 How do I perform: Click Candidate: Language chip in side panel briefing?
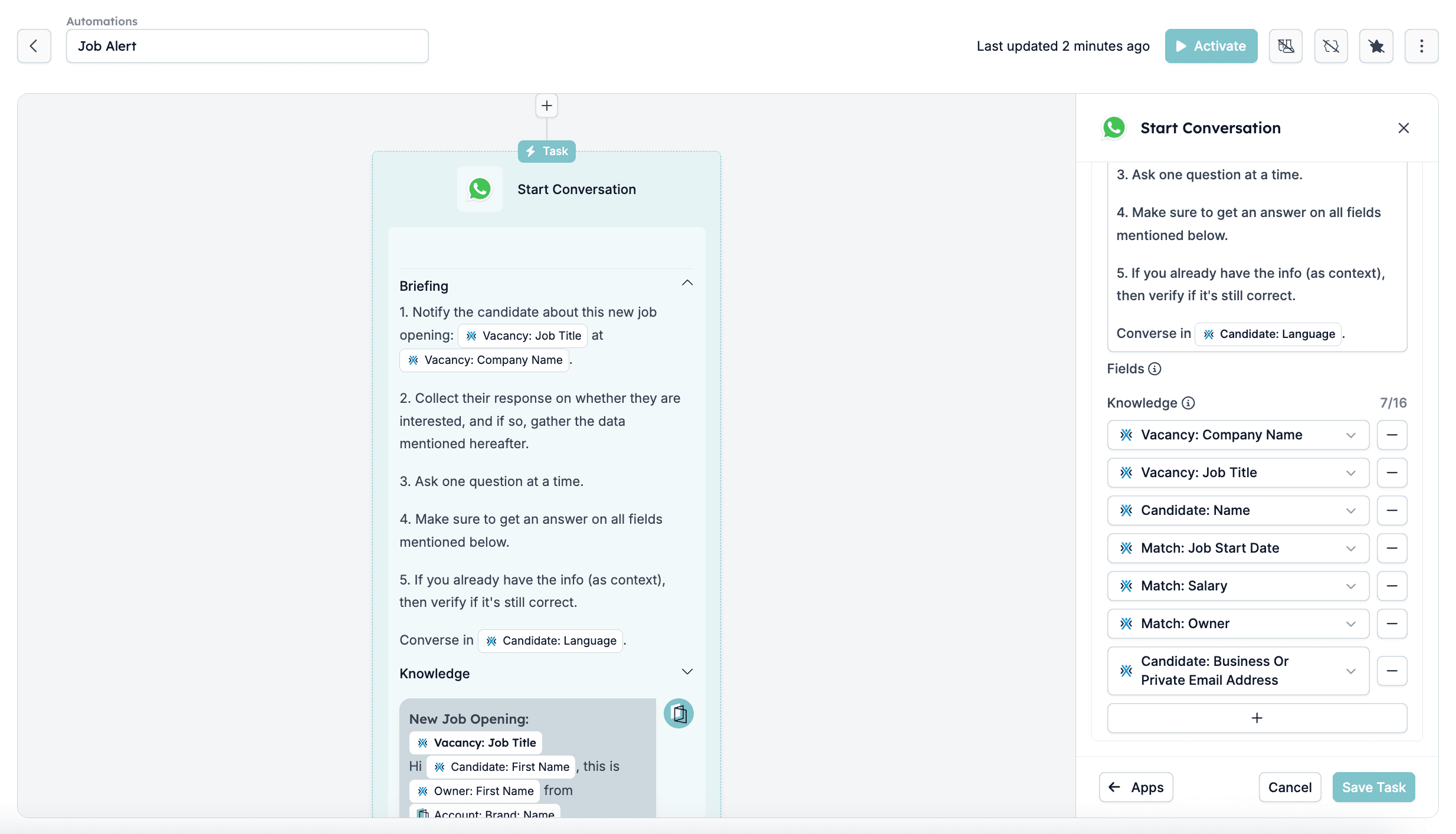[1268, 334]
